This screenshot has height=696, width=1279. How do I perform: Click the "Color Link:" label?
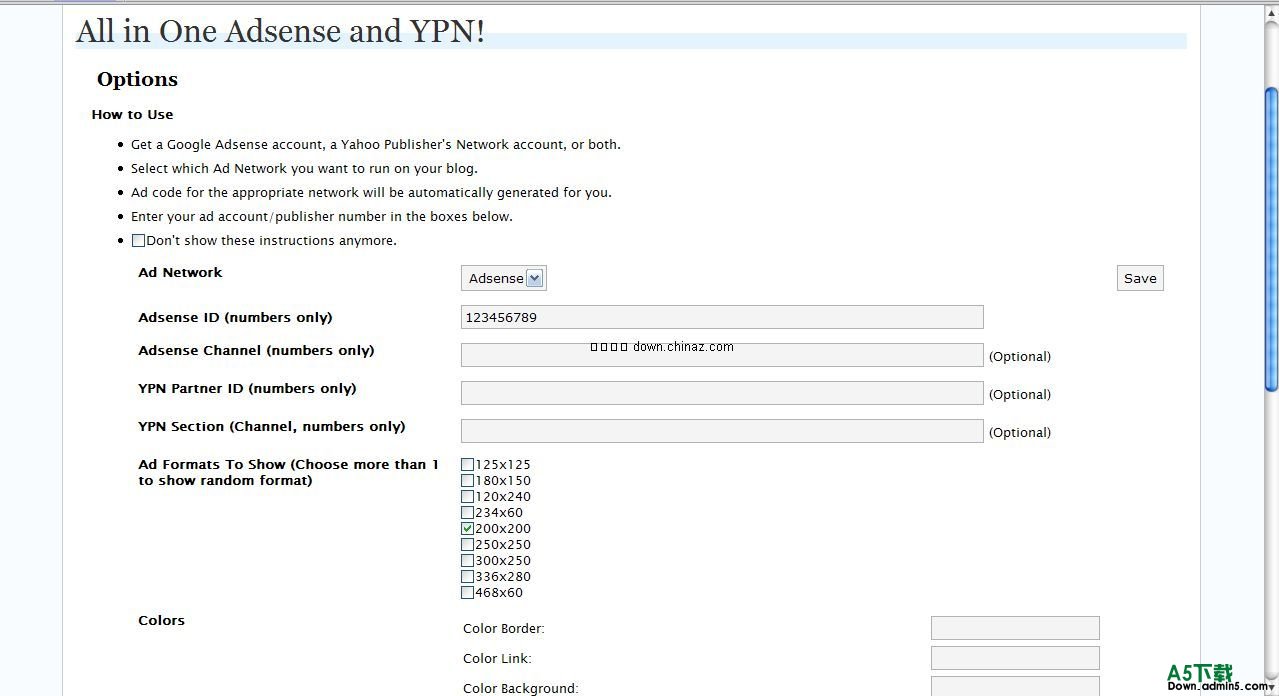497,659
